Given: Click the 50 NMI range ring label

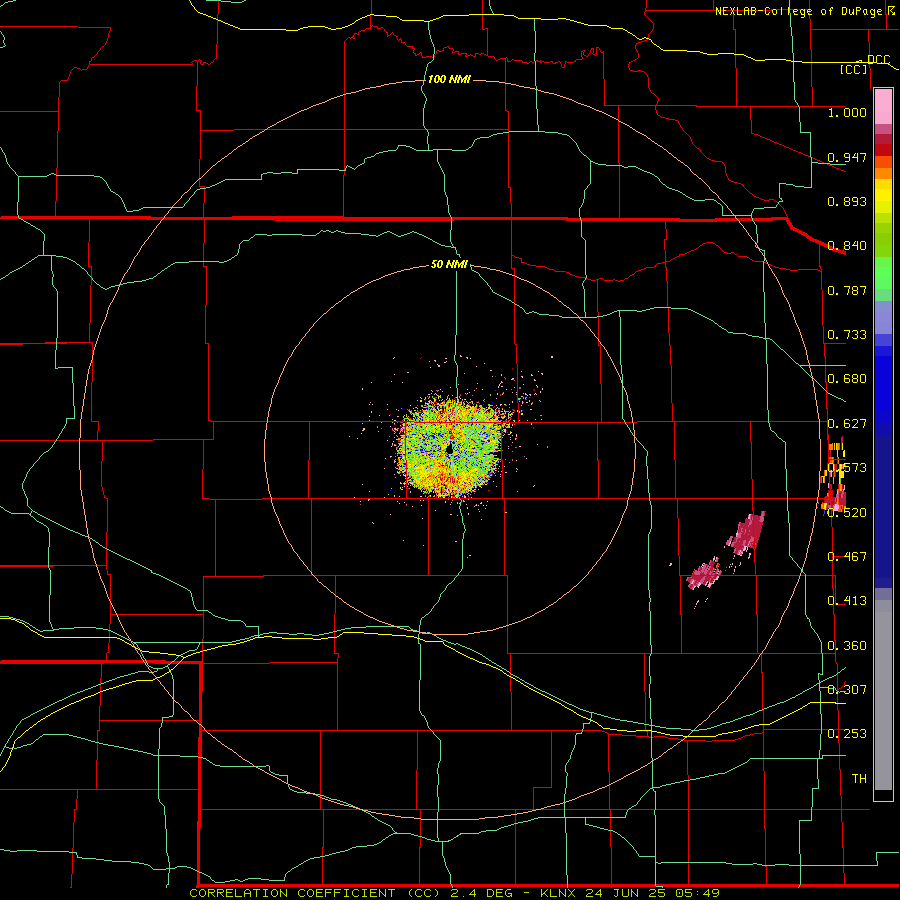Looking at the screenshot, I should [449, 265].
